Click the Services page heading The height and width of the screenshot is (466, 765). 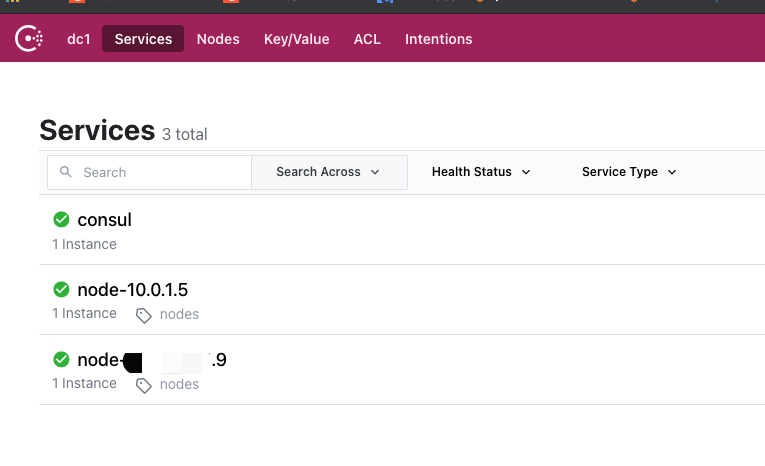97,130
